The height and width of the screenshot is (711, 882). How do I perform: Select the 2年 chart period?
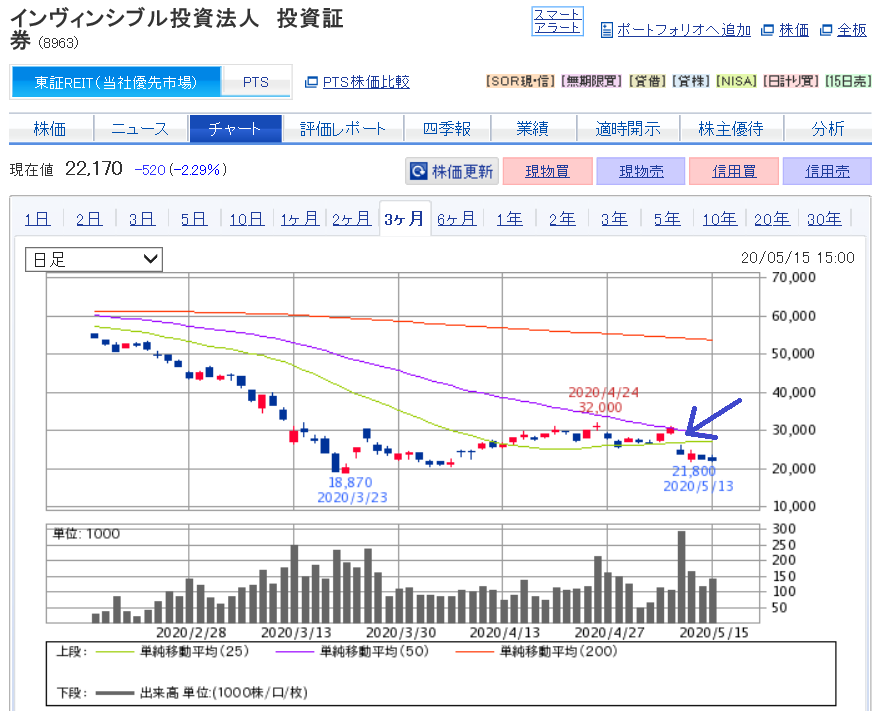tap(562, 219)
